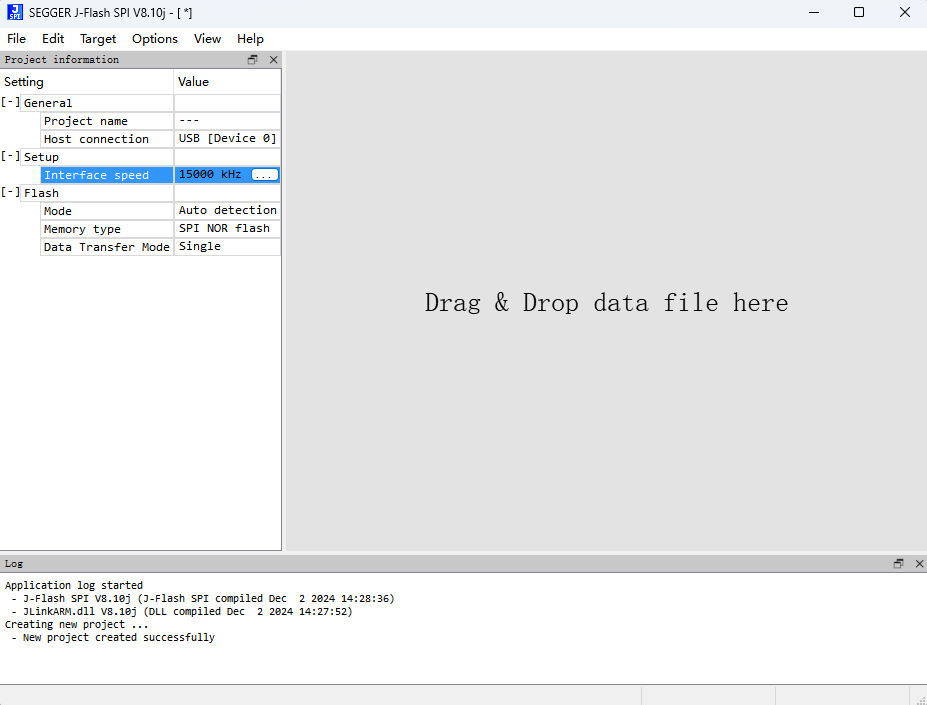Open the Target menu
The image size is (927, 705).
[98, 39]
